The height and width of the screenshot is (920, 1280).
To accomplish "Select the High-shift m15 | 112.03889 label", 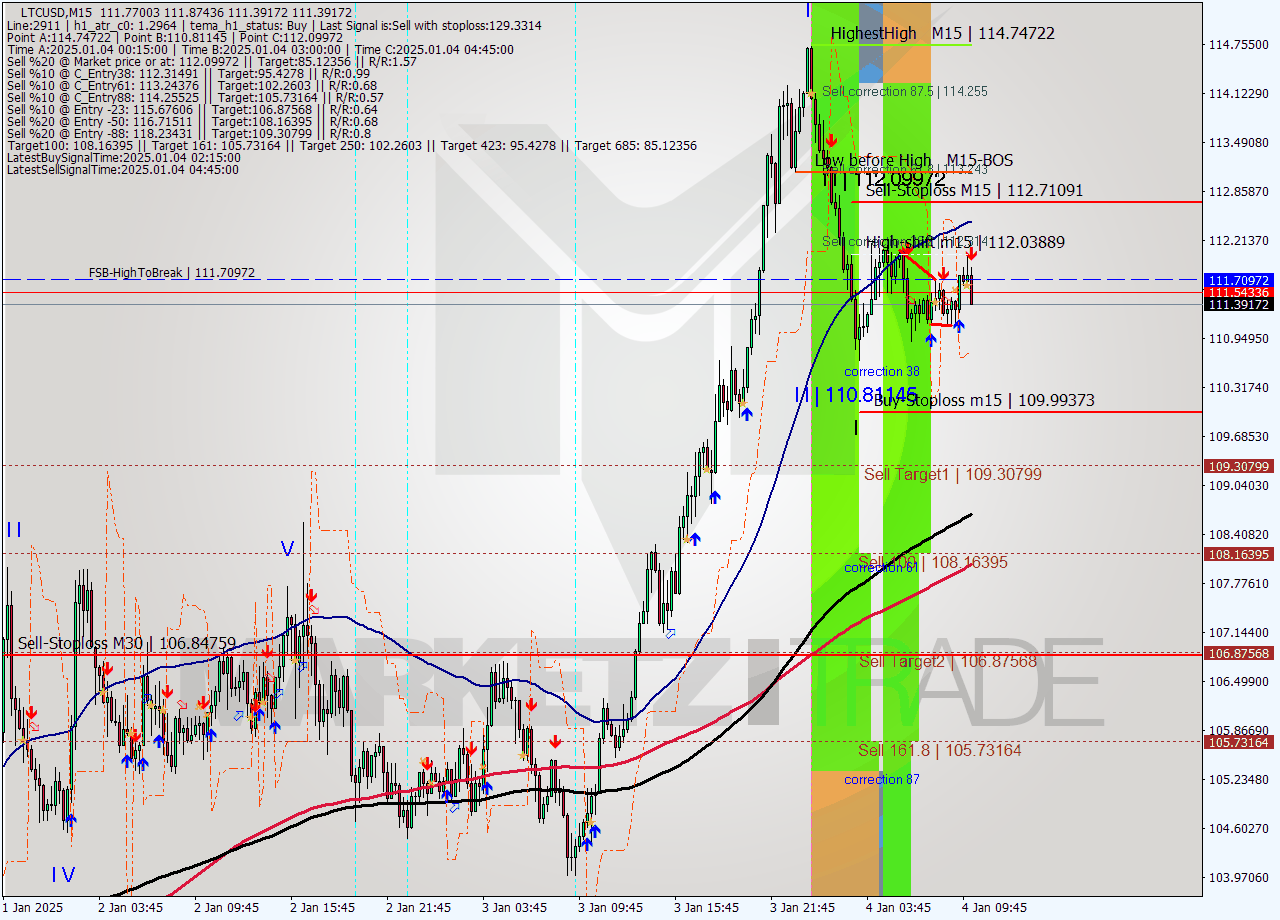I will (965, 242).
